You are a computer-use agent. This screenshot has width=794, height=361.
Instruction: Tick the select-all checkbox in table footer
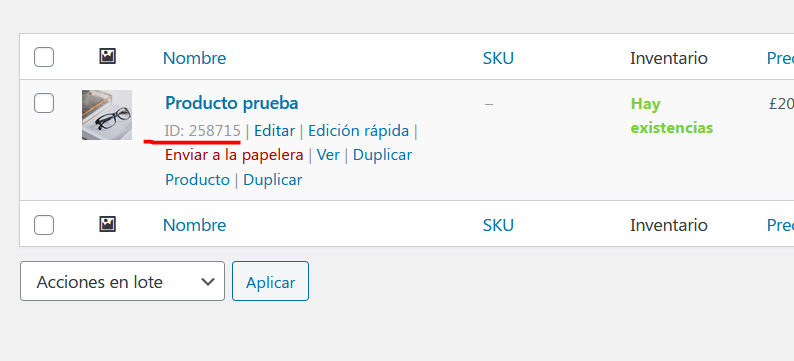pyautogui.click(x=44, y=225)
